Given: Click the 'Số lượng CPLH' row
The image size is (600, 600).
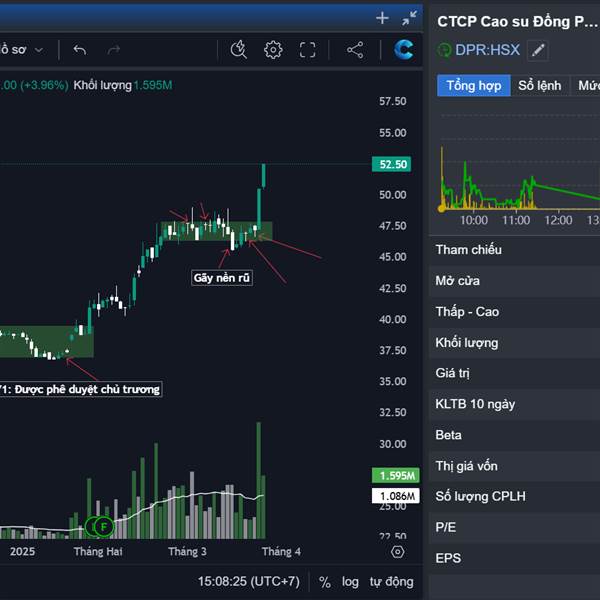Looking at the screenshot, I should coord(515,496).
